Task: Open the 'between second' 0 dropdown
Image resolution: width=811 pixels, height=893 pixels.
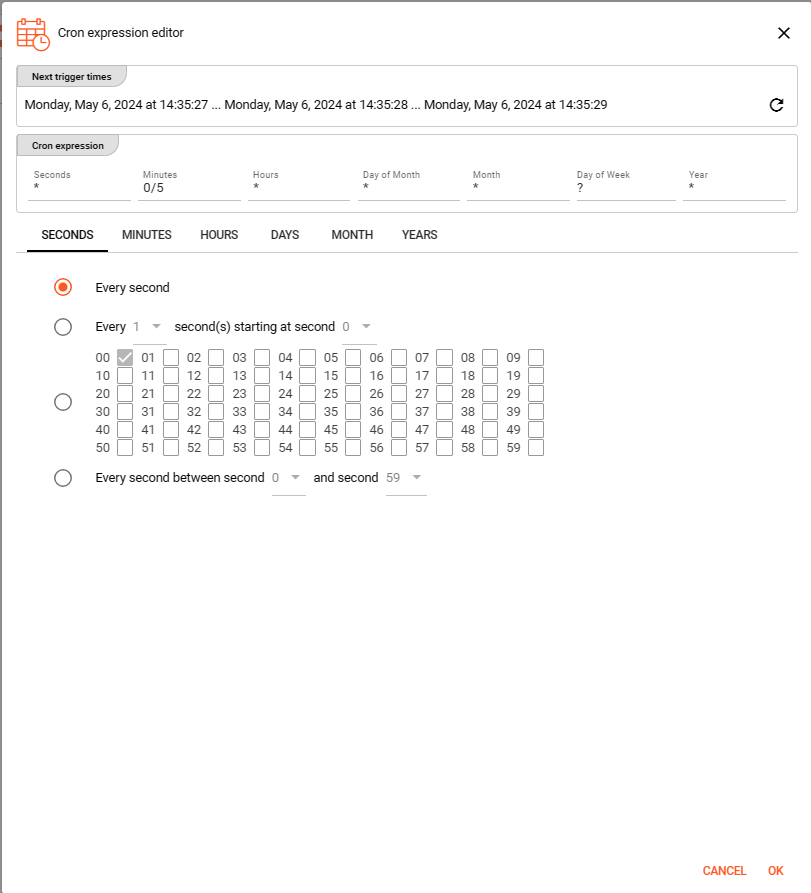Action: [x=288, y=478]
